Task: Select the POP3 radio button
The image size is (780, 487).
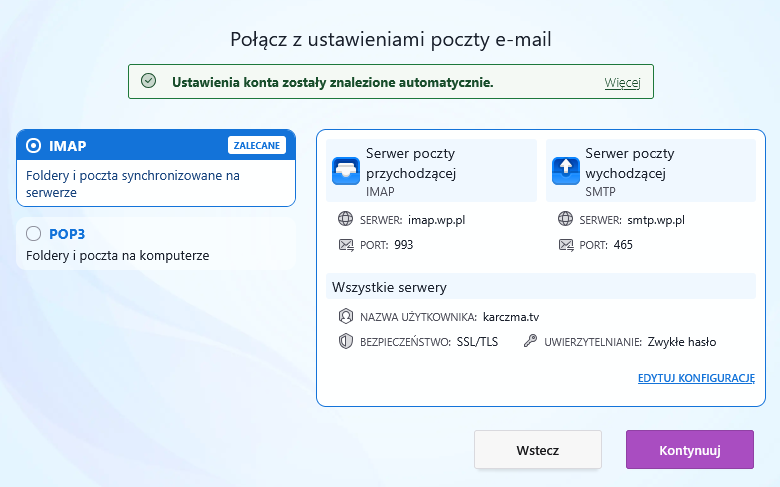Action: point(33,233)
